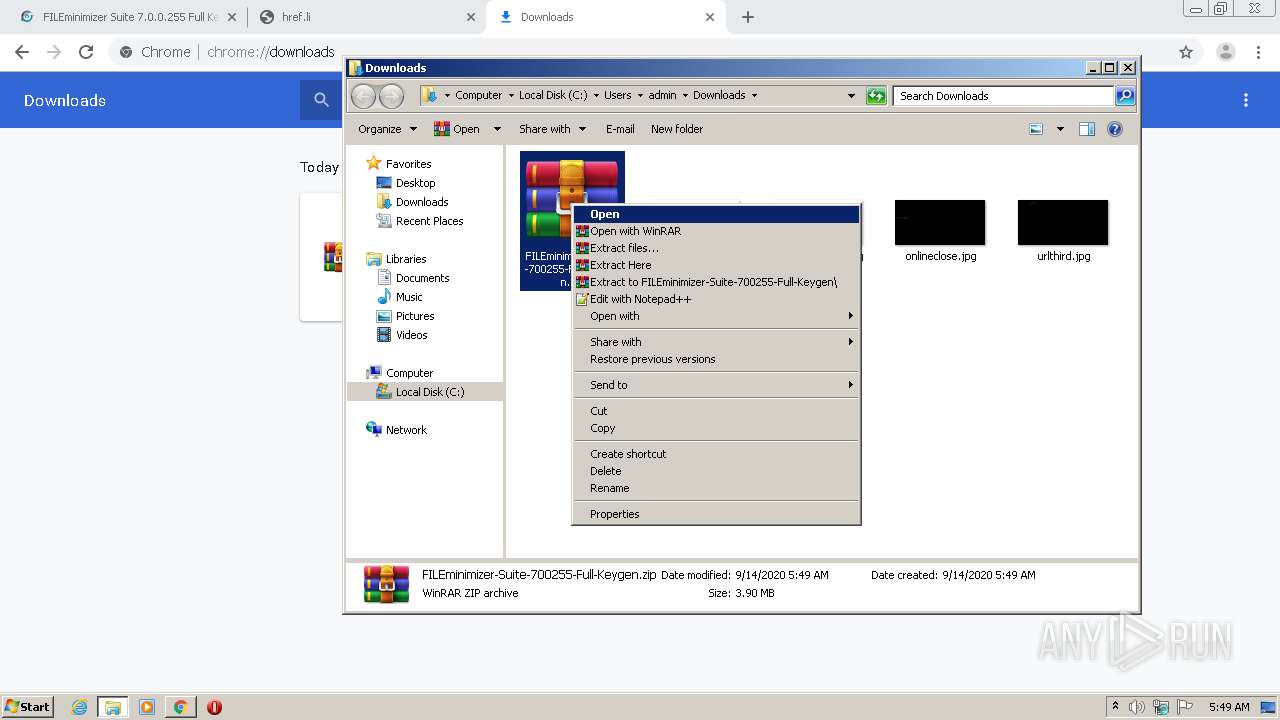Image resolution: width=1280 pixels, height=720 pixels.
Task: Choose Rename in context menu
Action: 716,488
